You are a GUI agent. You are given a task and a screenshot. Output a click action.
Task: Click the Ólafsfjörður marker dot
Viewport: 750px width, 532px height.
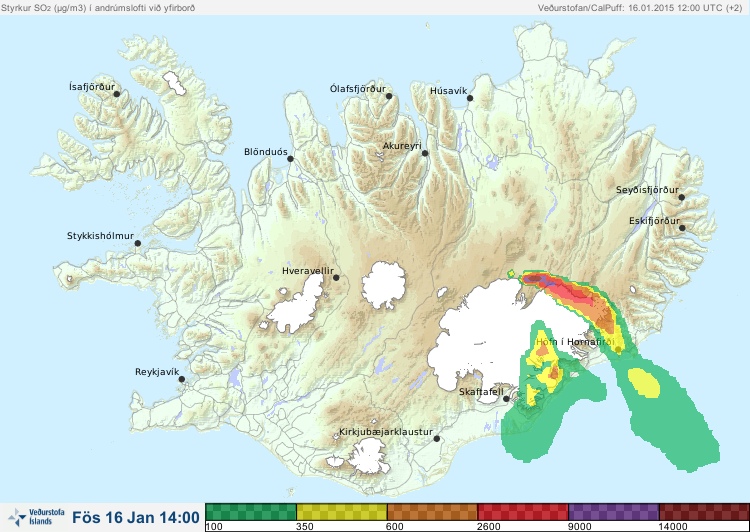pyautogui.click(x=389, y=96)
